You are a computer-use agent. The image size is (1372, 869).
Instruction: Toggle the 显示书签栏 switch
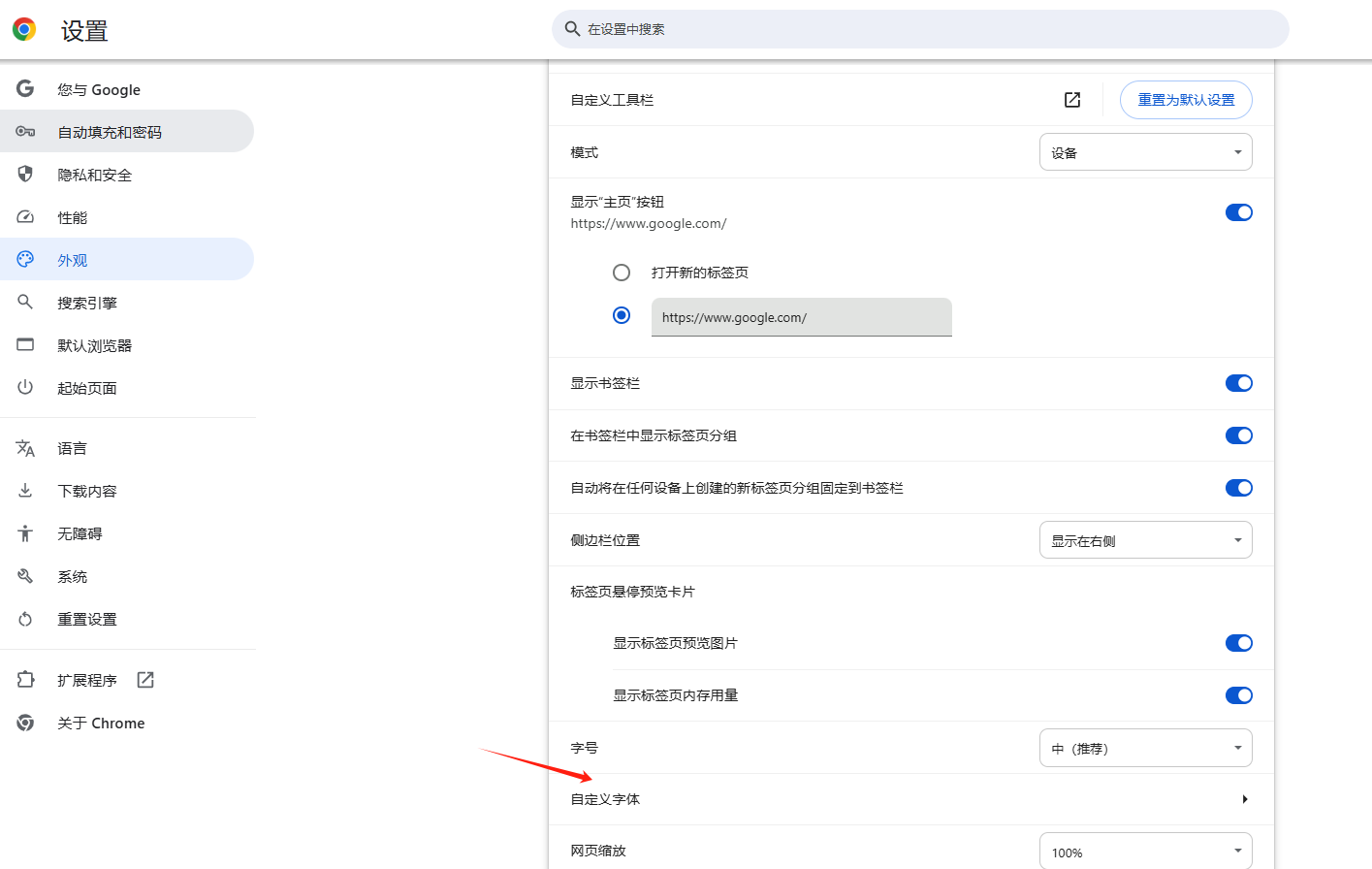click(1239, 383)
